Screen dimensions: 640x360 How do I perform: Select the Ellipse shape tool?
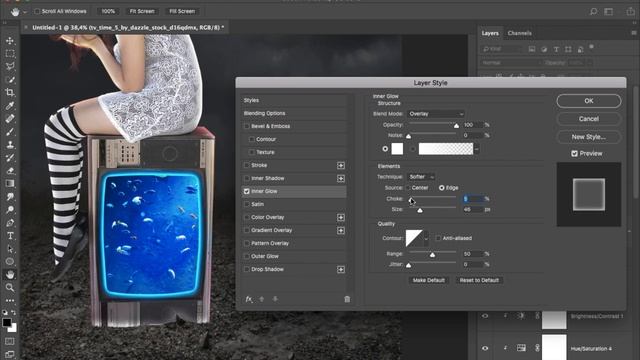click(10, 262)
